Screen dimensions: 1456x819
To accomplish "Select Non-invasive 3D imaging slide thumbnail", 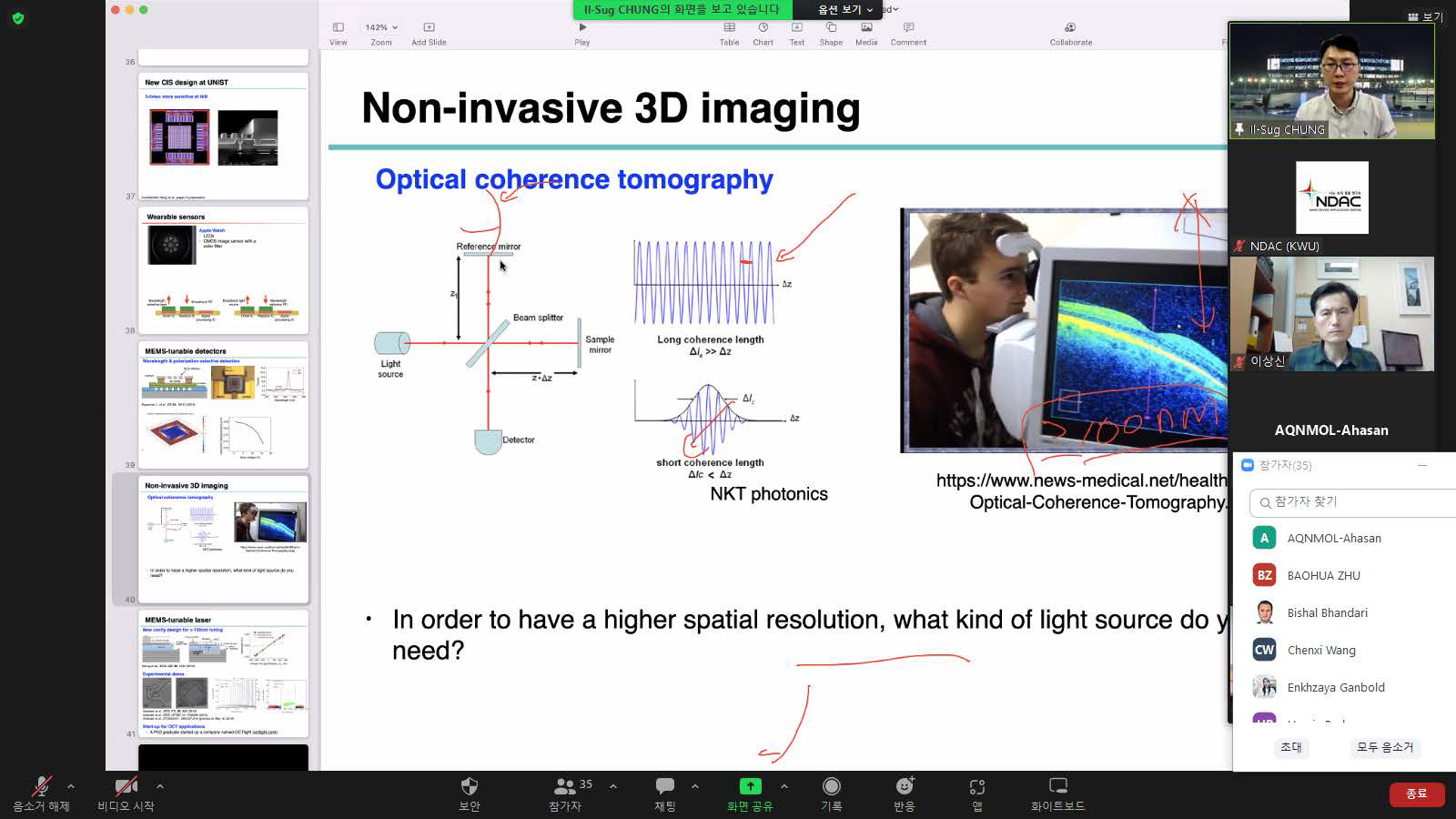I will point(223,539).
